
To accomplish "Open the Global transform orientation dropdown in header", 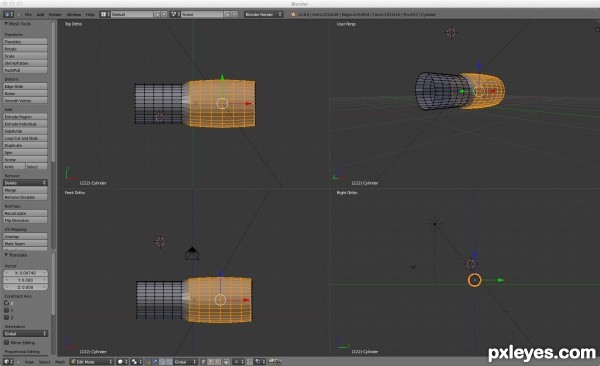I will 185,361.
